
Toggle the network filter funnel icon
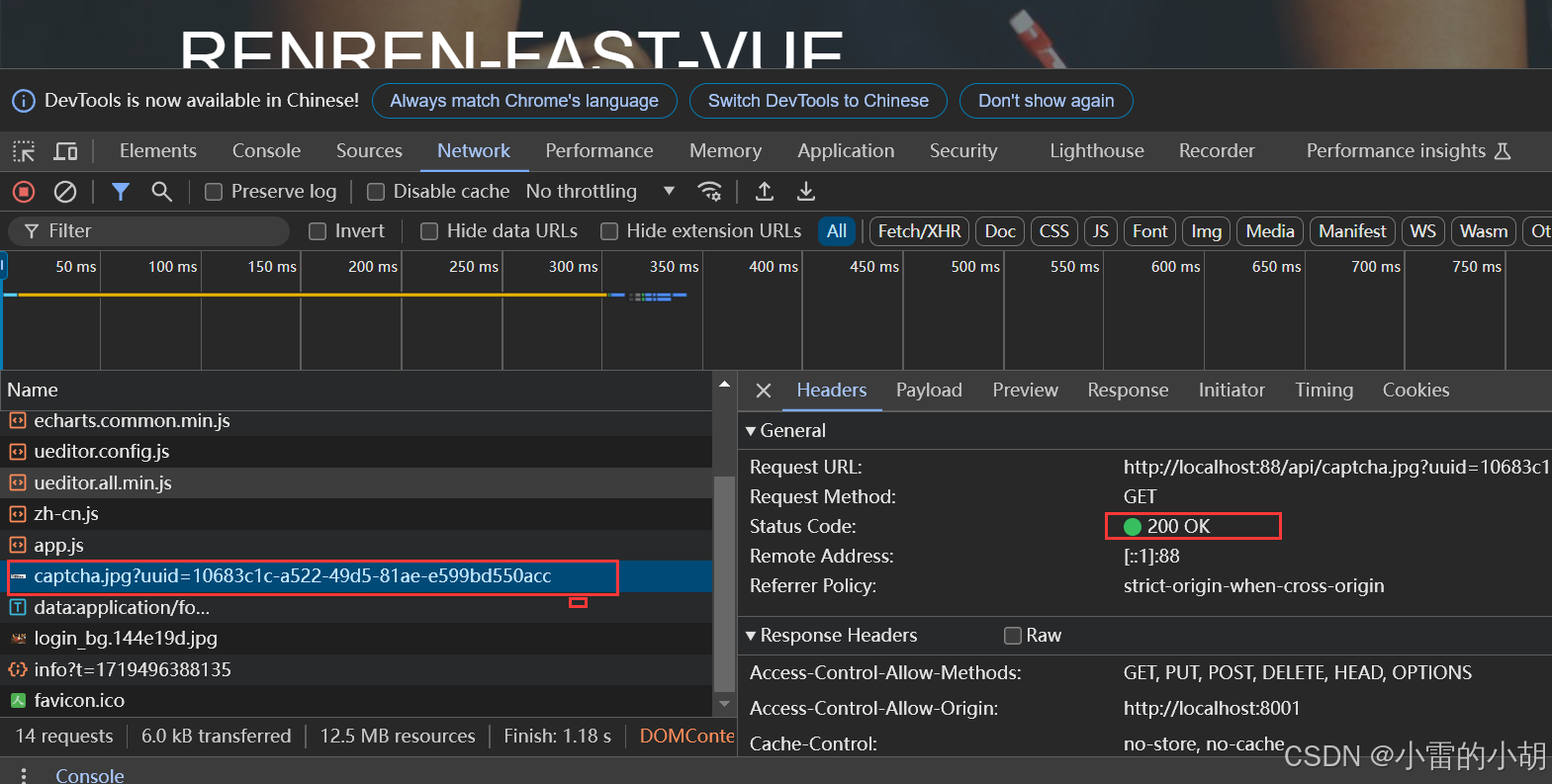[121, 192]
